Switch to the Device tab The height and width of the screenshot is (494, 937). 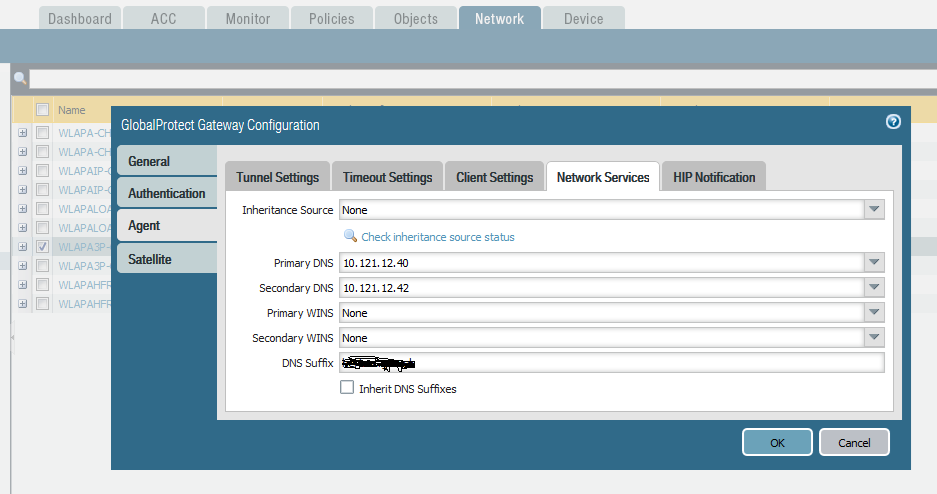pos(584,19)
